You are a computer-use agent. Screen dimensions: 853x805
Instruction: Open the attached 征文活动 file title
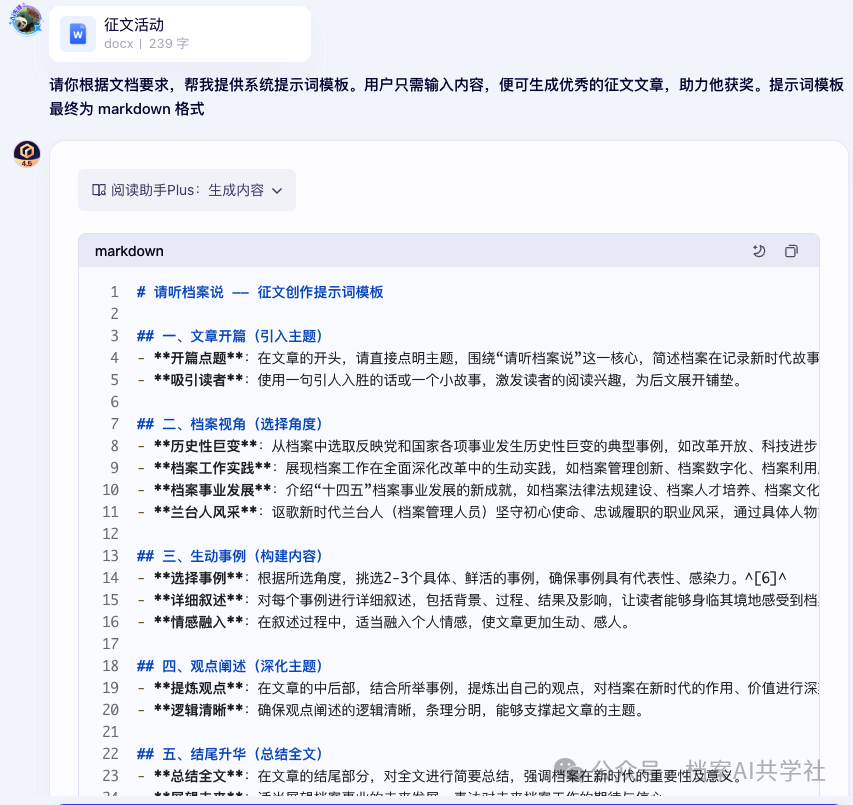[x=134, y=24]
